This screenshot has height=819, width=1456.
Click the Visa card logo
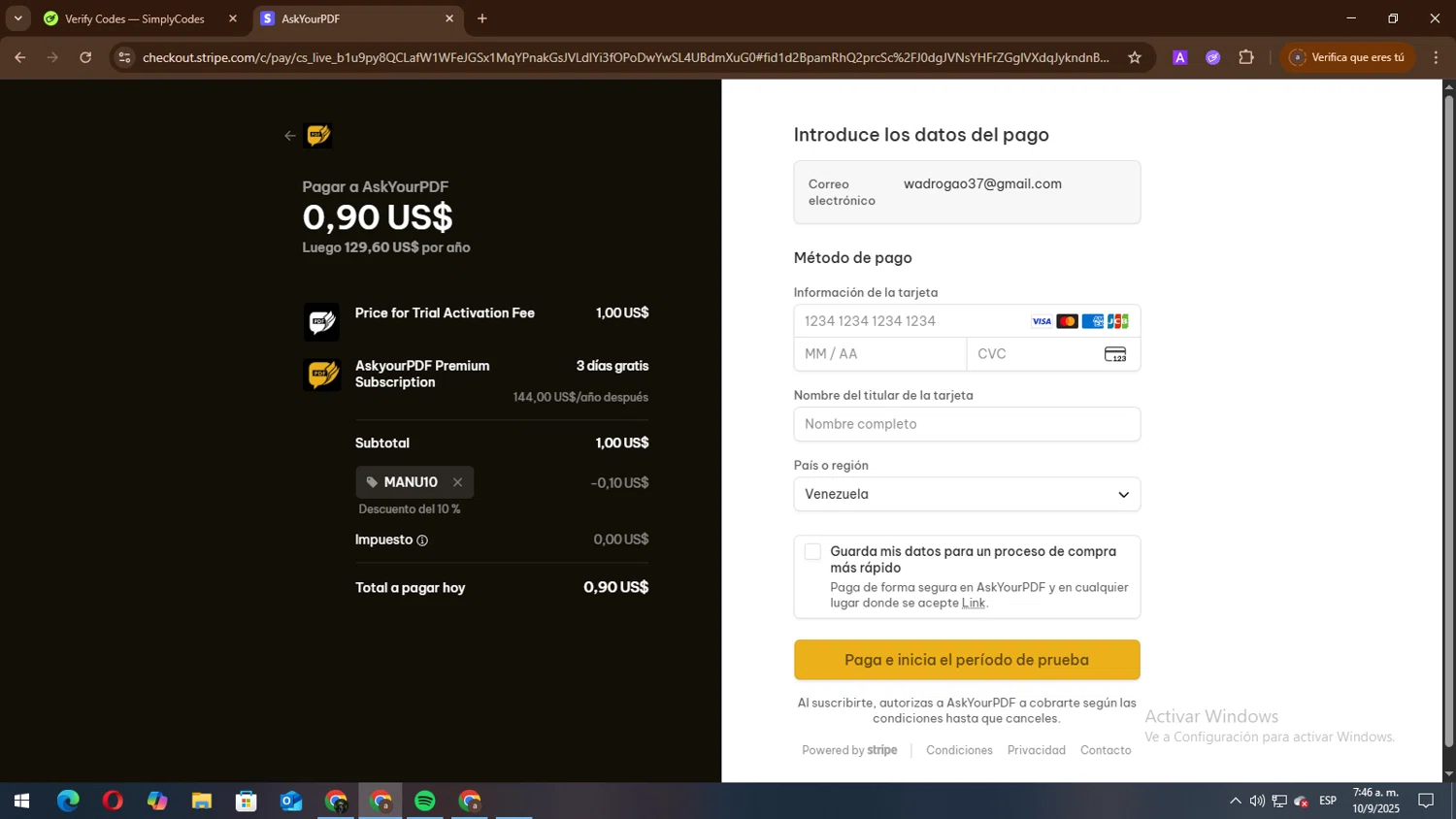click(x=1042, y=321)
